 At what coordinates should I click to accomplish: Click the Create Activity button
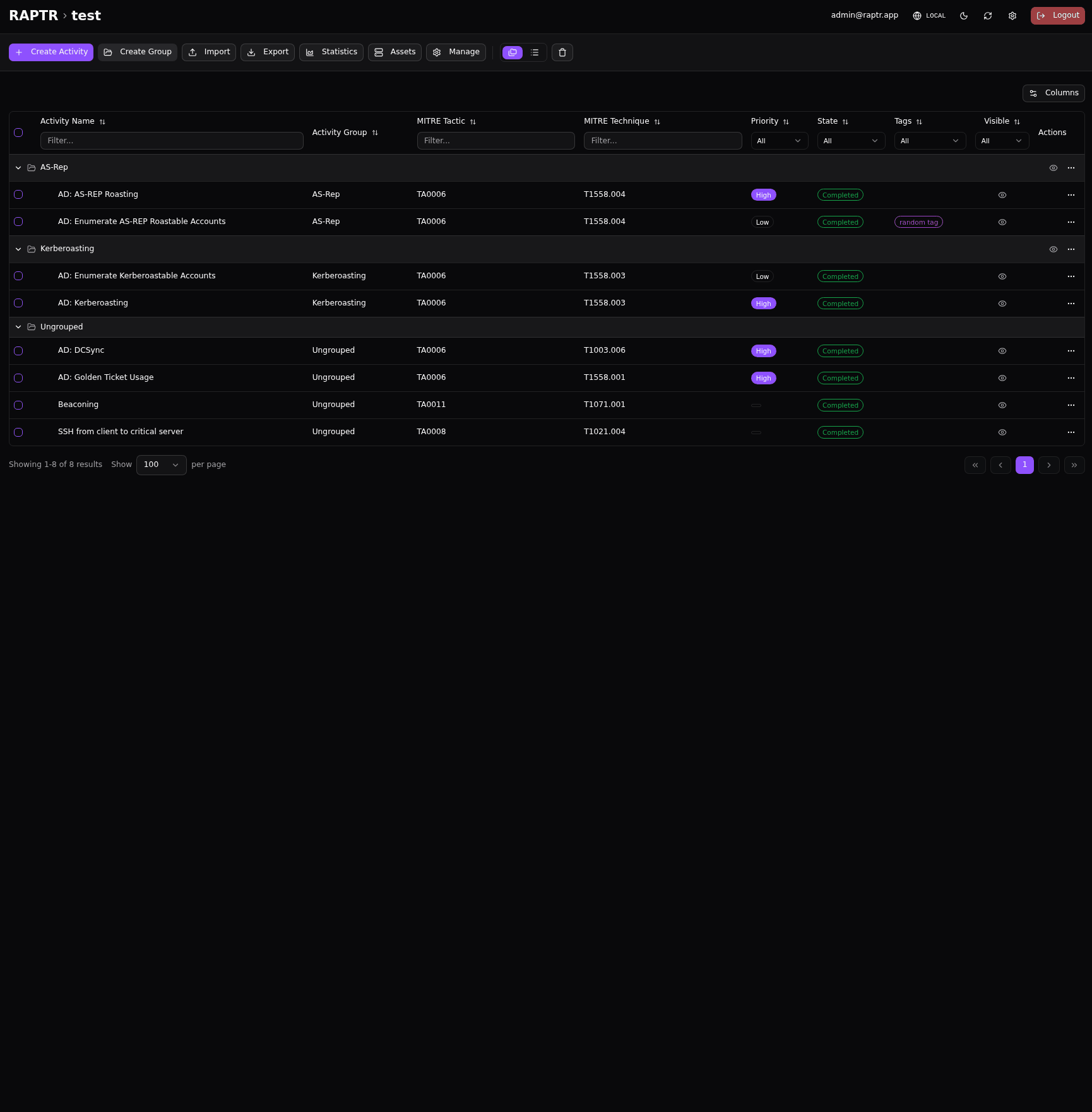[x=51, y=52]
